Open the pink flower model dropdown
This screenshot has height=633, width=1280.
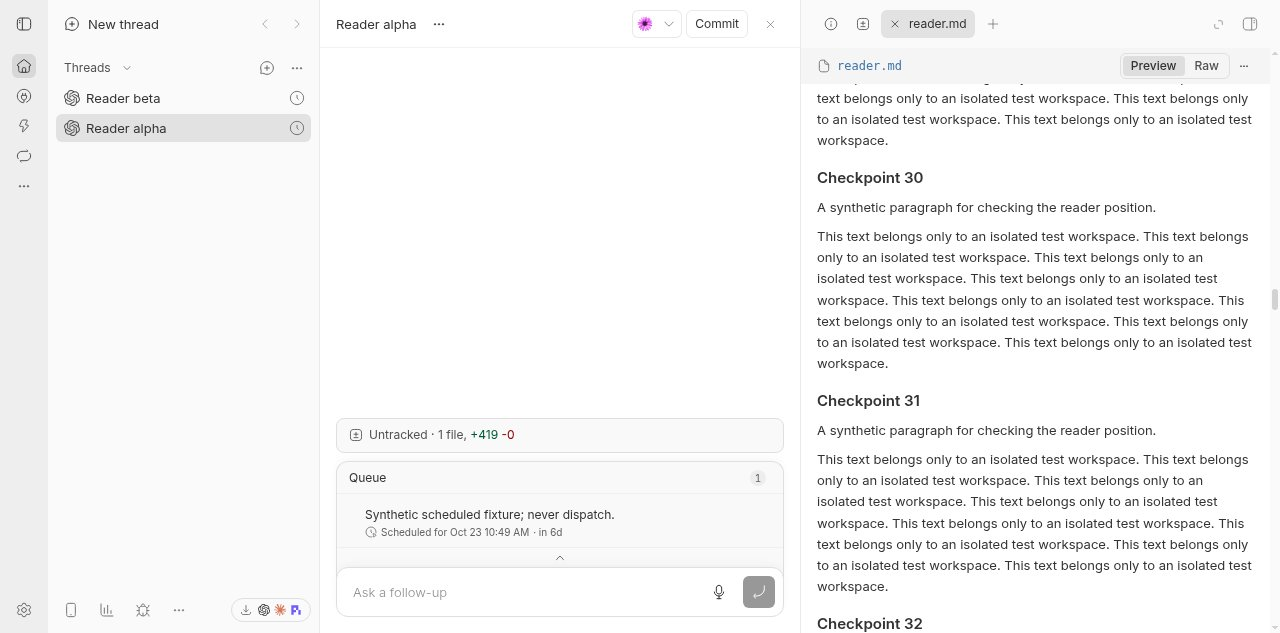tap(657, 24)
